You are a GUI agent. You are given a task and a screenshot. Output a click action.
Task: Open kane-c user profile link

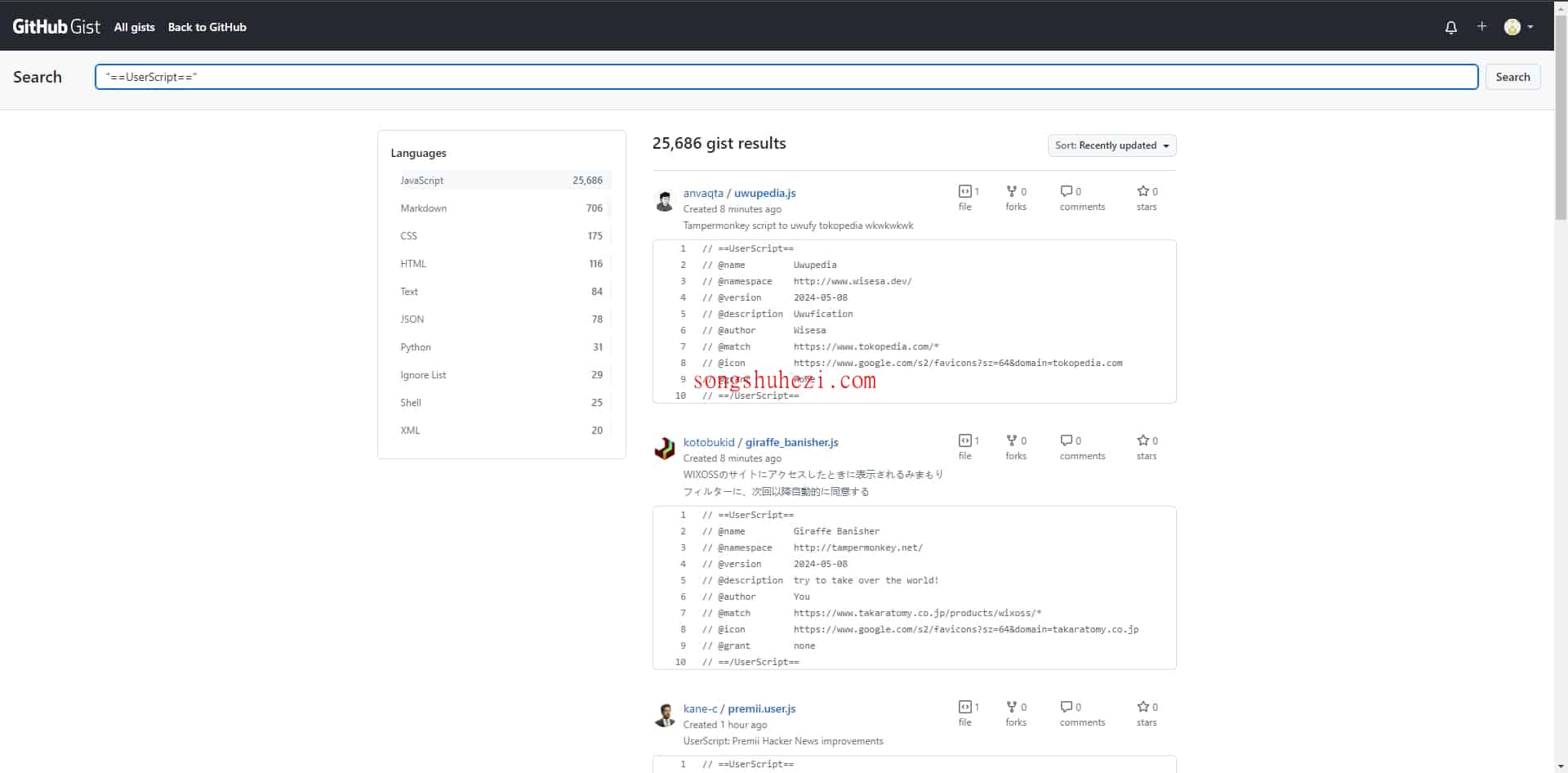[700, 708]
